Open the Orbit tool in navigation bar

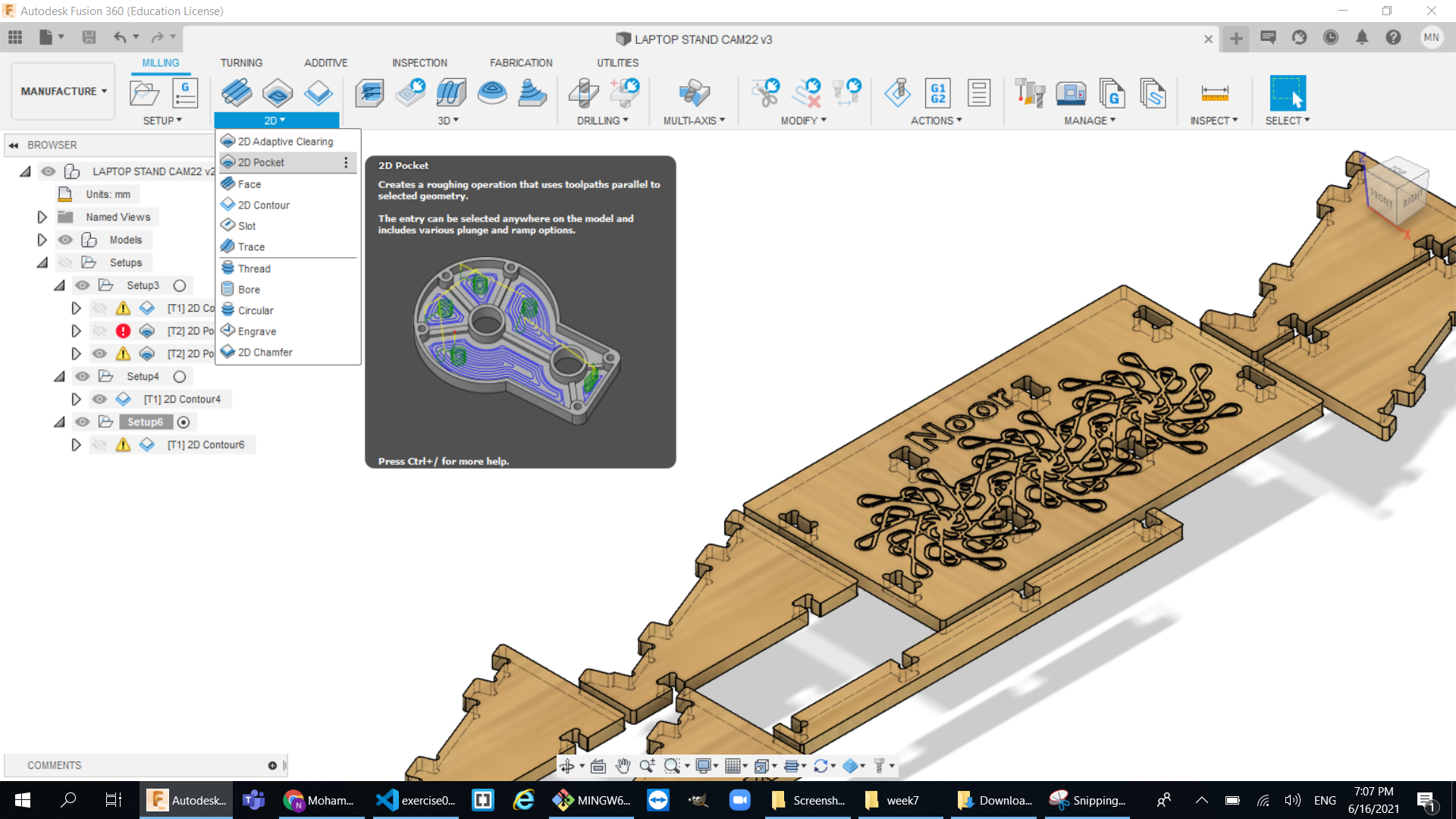(x=566, y=766)
